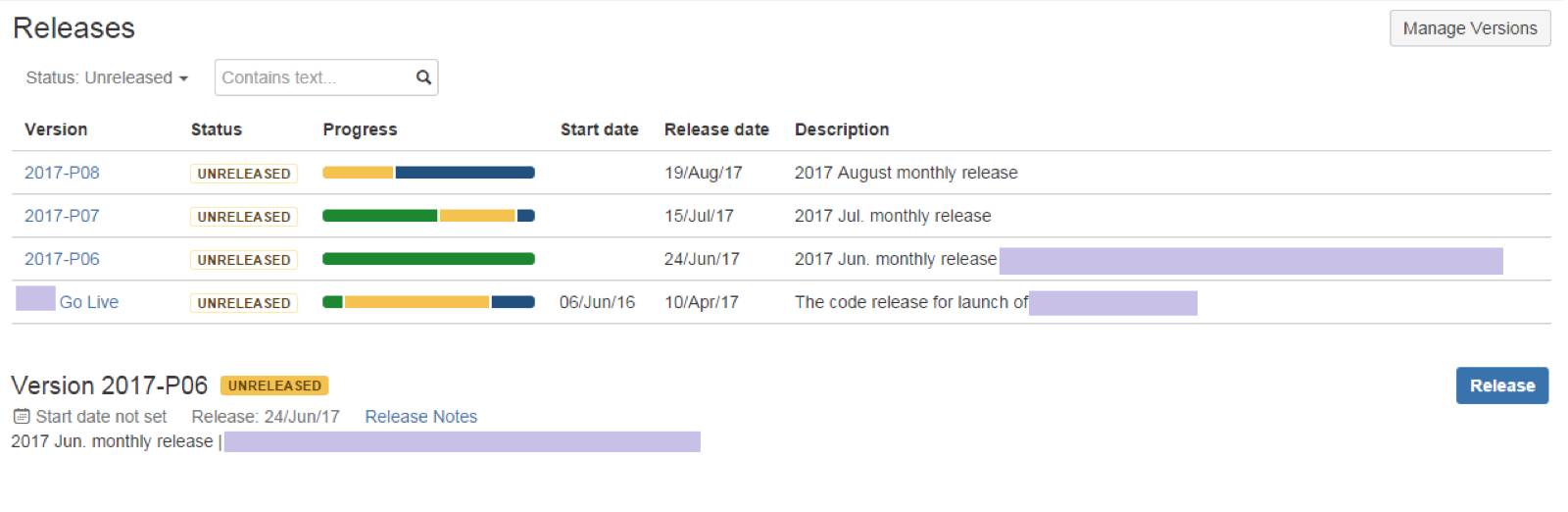Click the calendar icon beside Start date
The width and height of the screenshot is (1568, 512).
point(22,417)
